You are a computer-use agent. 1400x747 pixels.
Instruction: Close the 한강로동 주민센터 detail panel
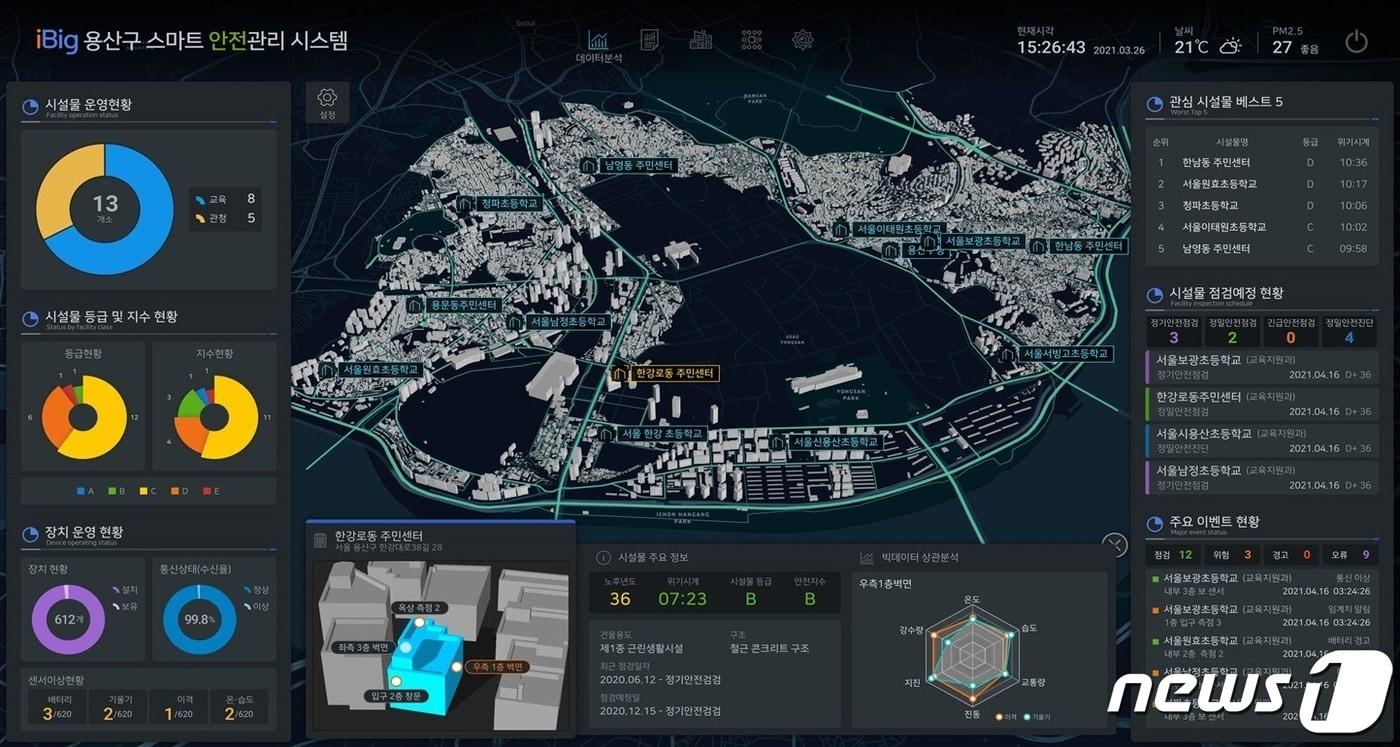[1114, 545]
